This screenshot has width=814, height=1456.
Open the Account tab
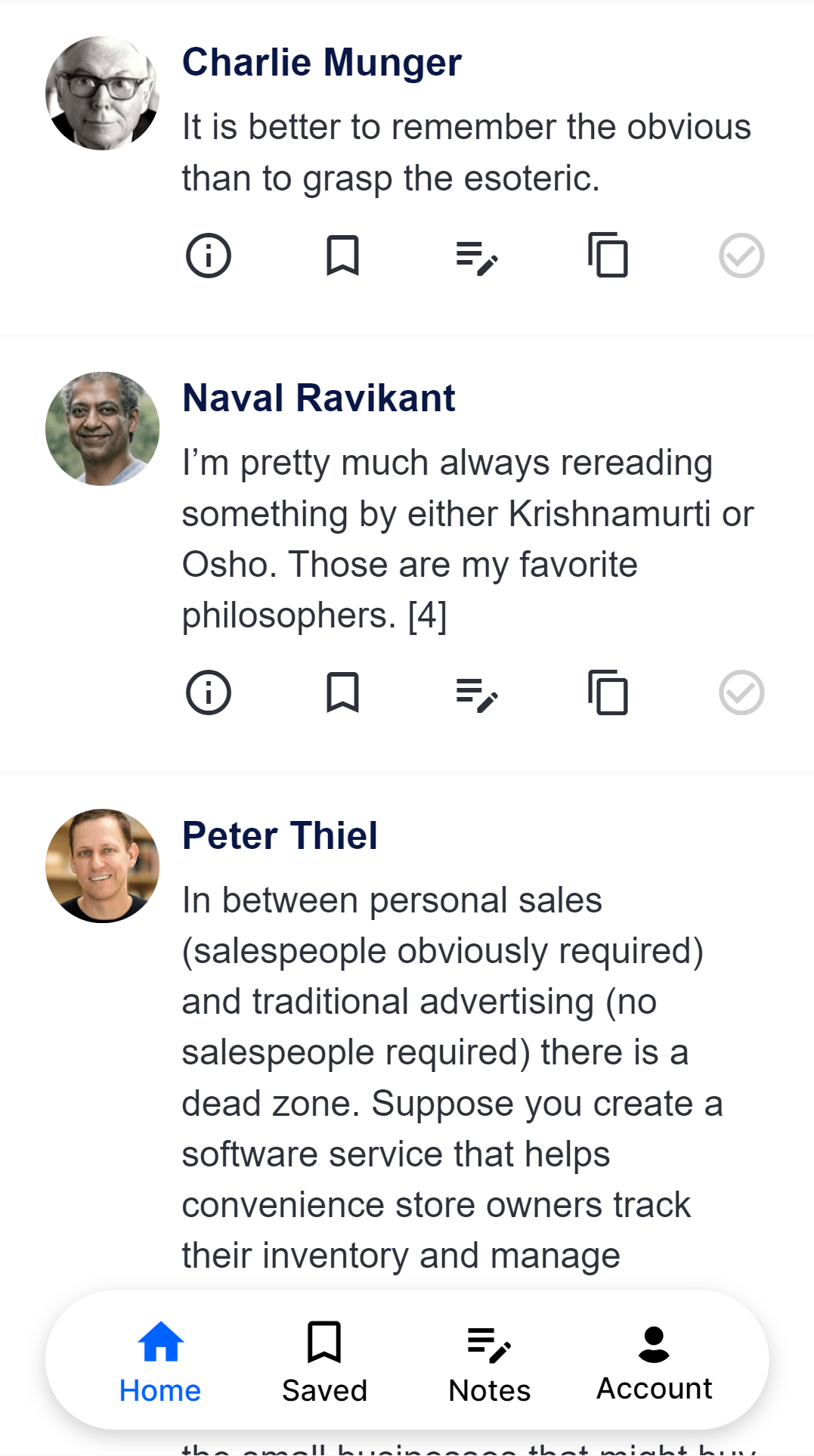click(x=654, y=1361)
